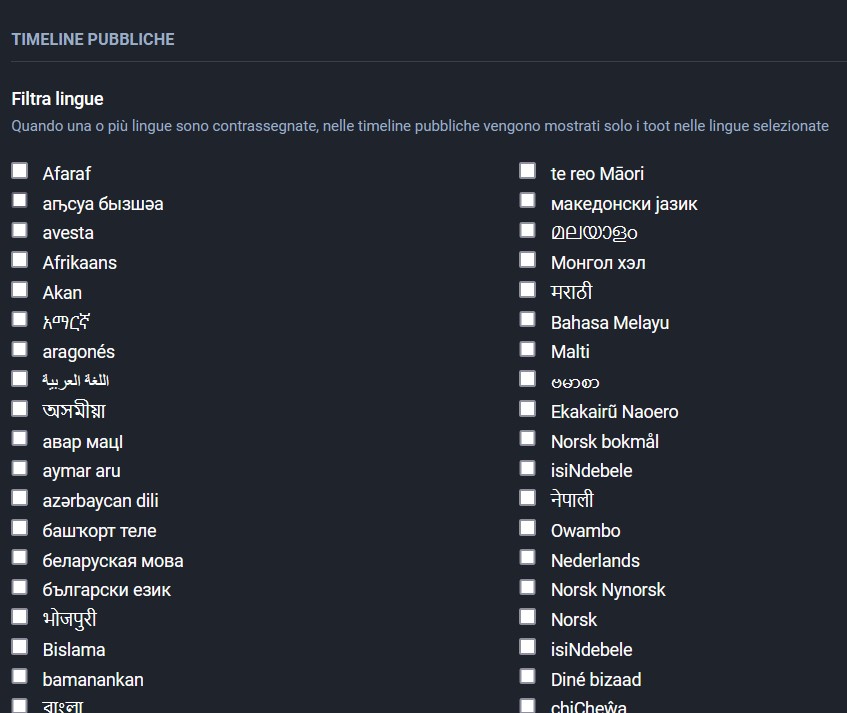This screenshot has height=713, width=847.
Task: Enable Norsk bokmål
Action: click(527, 437)
